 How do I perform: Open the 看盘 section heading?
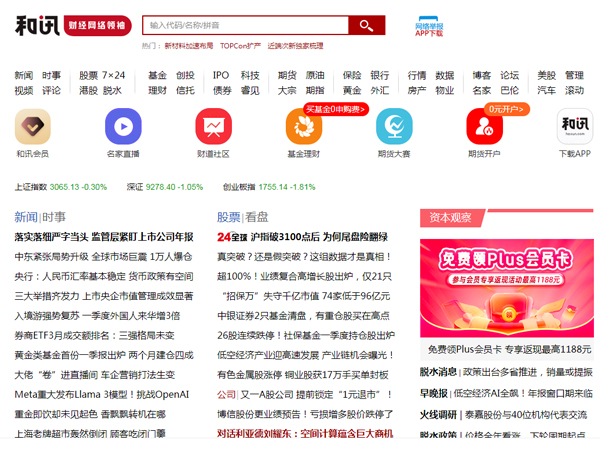(256, 217)
